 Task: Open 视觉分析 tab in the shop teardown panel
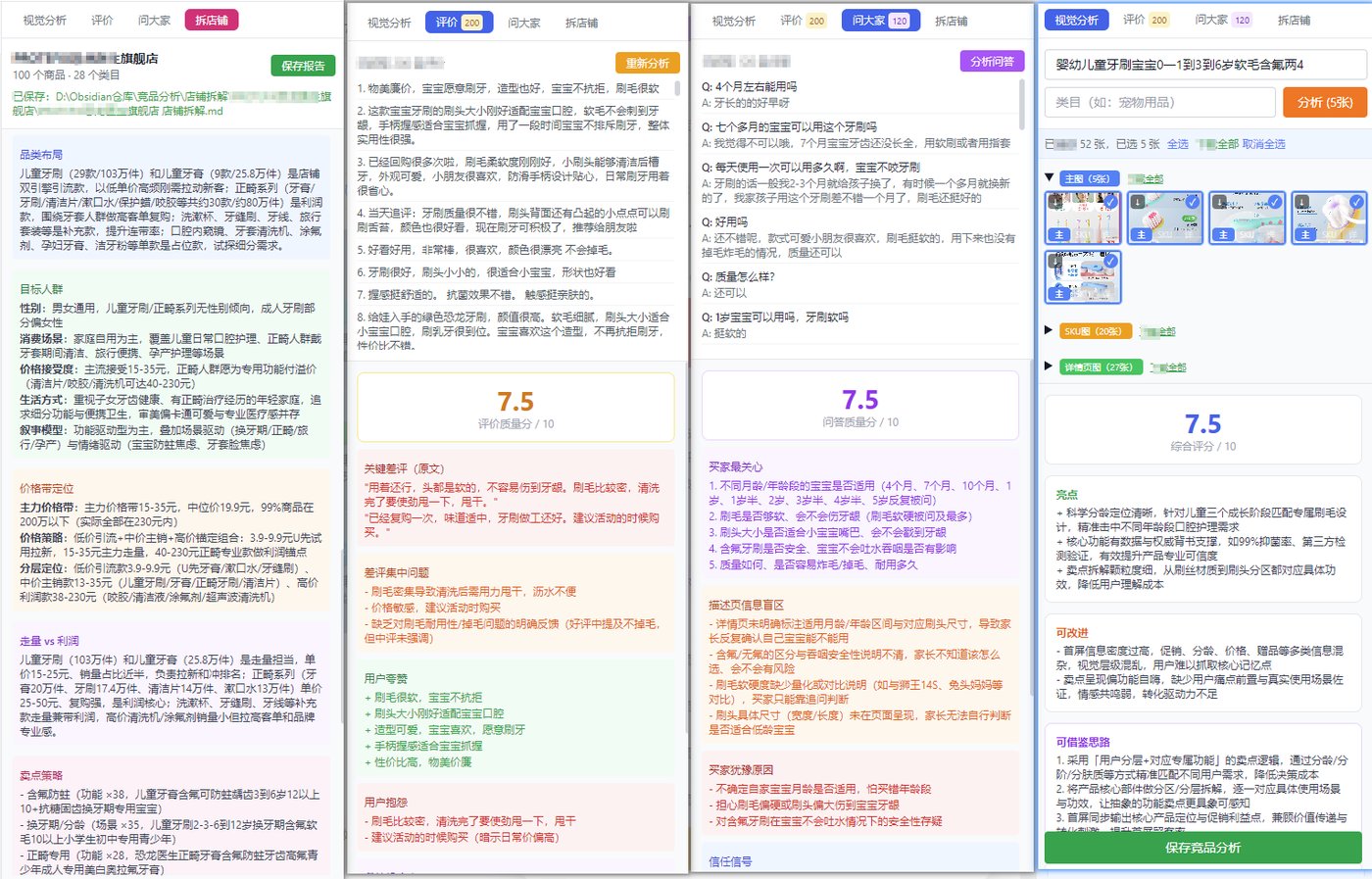pyautogui.click(x=45, y=20)
